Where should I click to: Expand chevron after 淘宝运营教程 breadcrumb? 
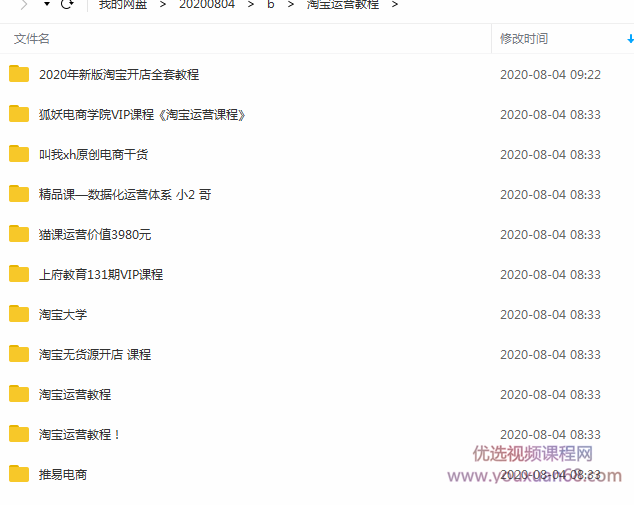395,5
